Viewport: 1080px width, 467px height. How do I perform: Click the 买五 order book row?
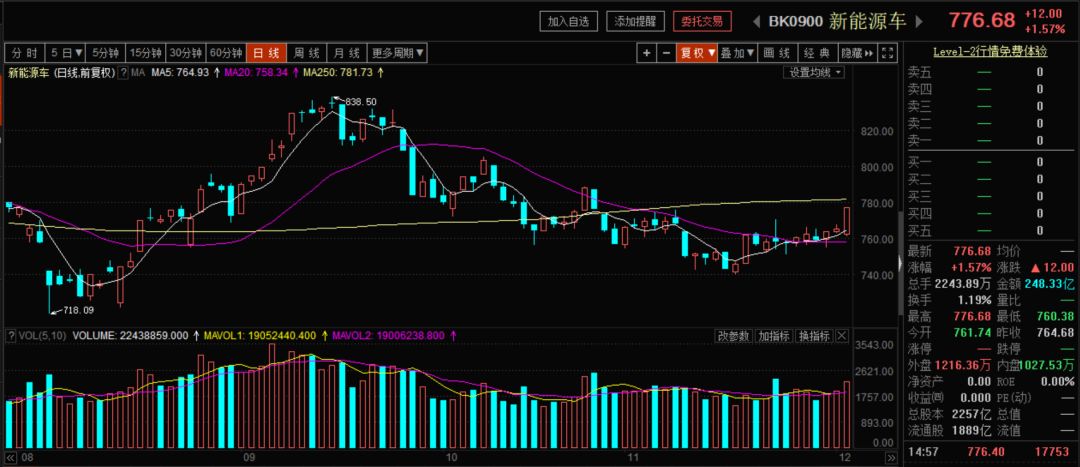point(990,231)
